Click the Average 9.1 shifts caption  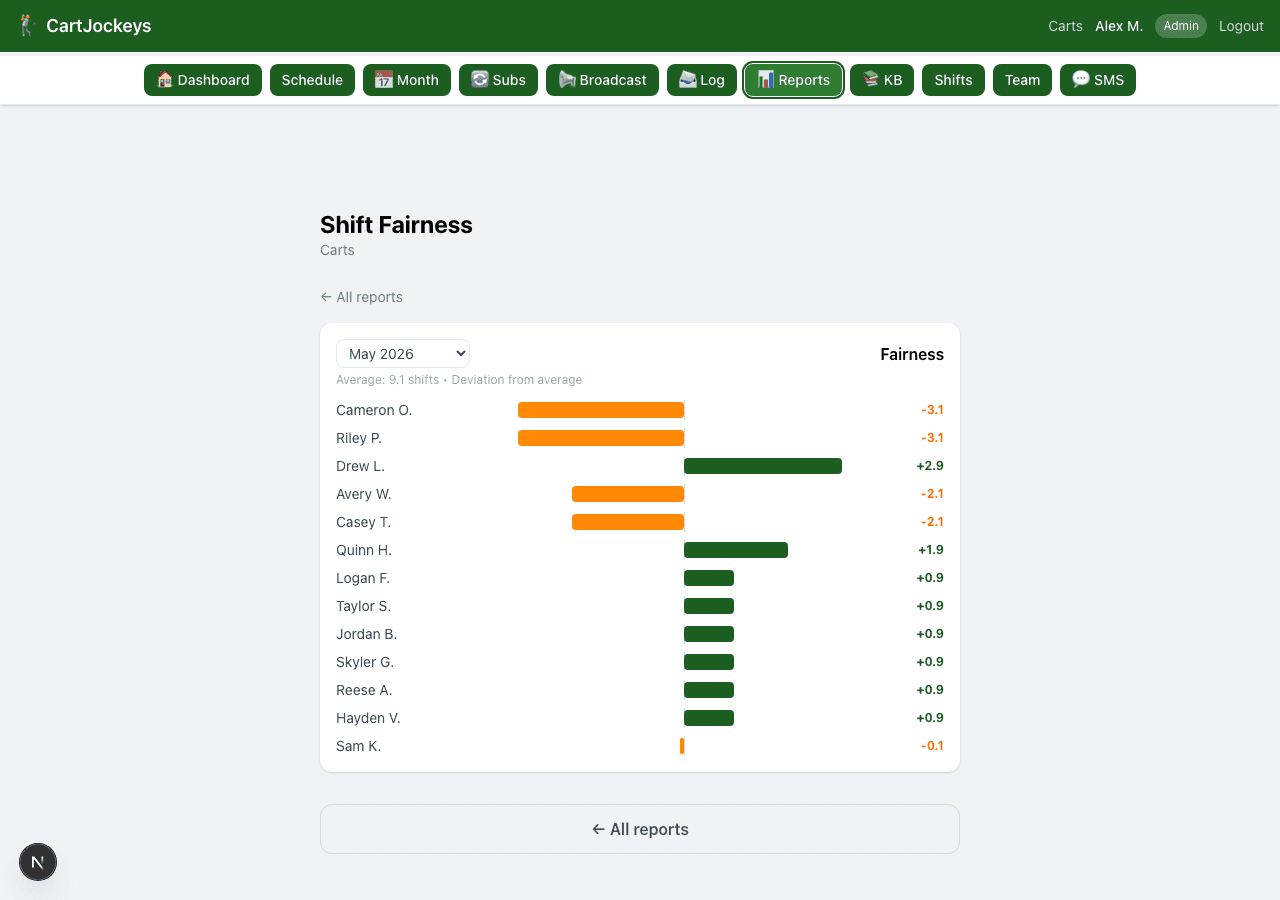coord(459,380)
